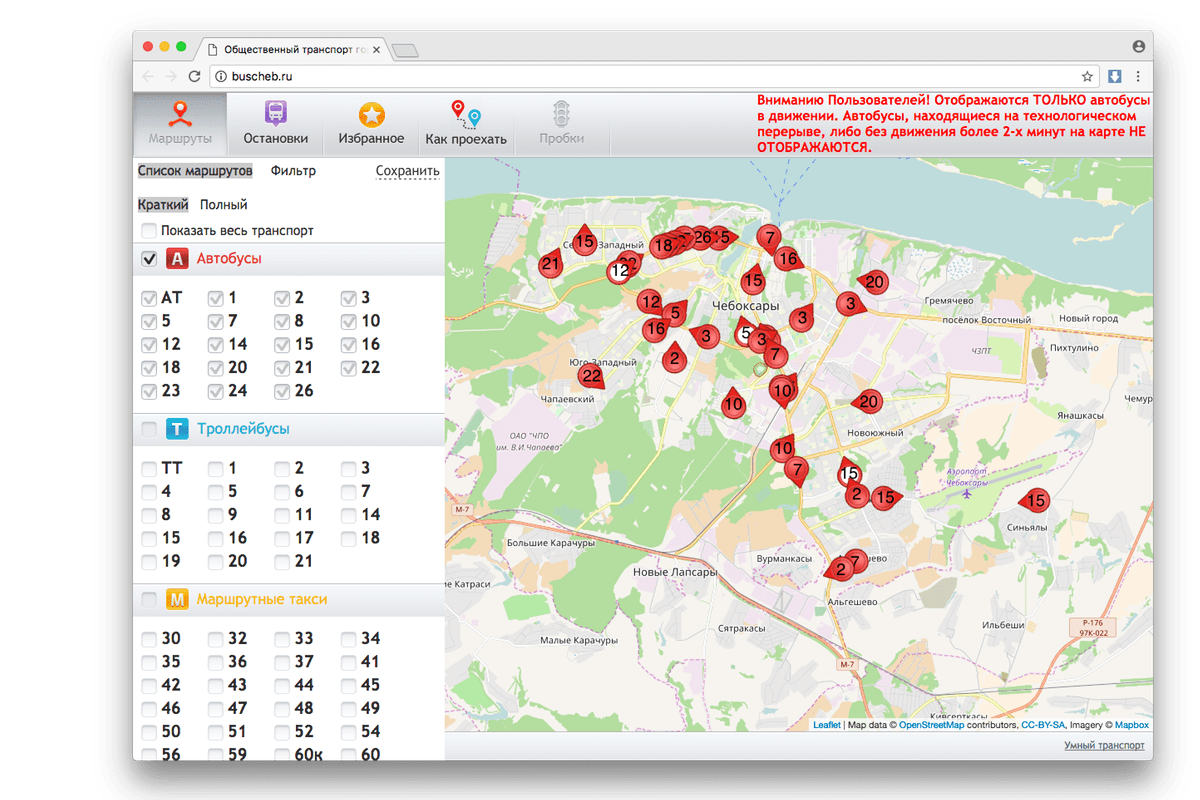Open the Избранное favorites star icon
The image size is (1200, 800).
point(372,114)
